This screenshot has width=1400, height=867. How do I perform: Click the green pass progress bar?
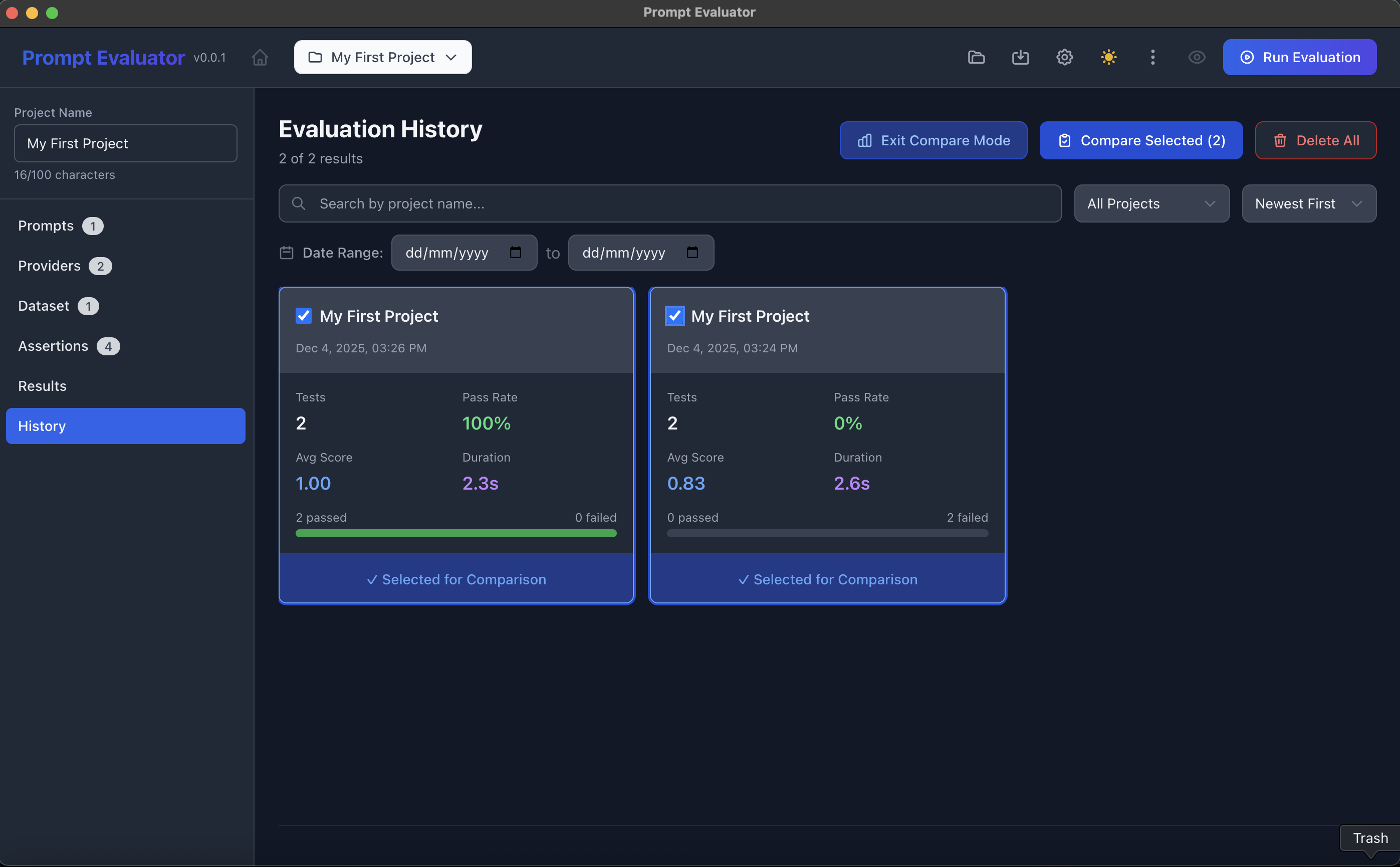456,533
